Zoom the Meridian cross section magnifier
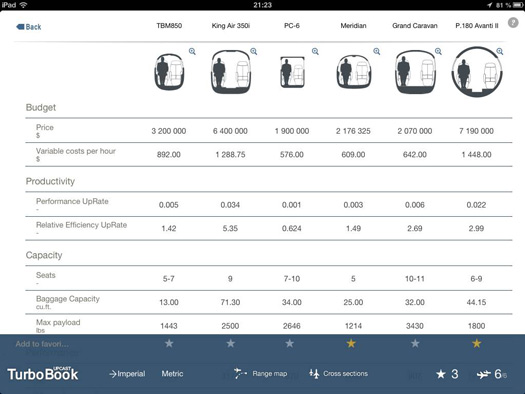Viewport: 525px width, 394px height. coord(377,51)
